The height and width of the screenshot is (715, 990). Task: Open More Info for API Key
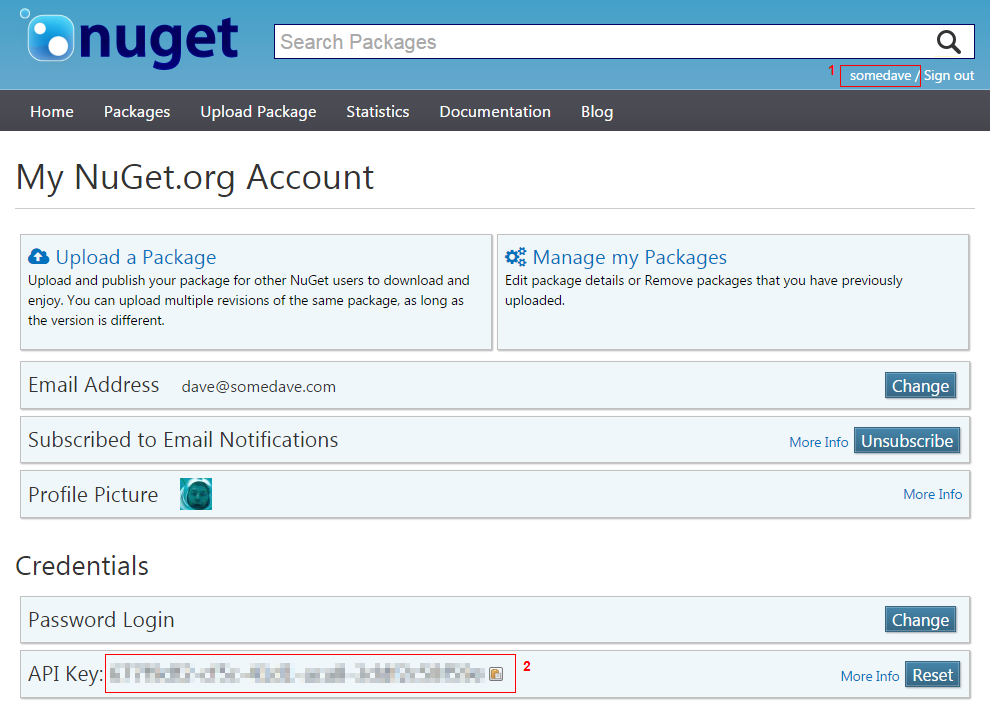pos(869,676)
